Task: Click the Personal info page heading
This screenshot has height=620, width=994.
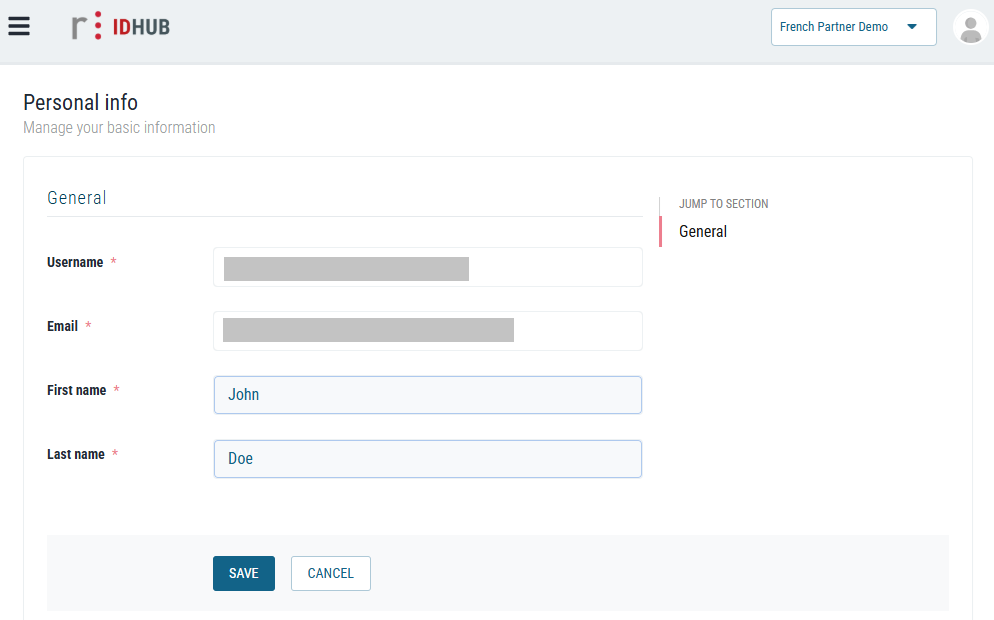Action: click(x=80, y=102)
